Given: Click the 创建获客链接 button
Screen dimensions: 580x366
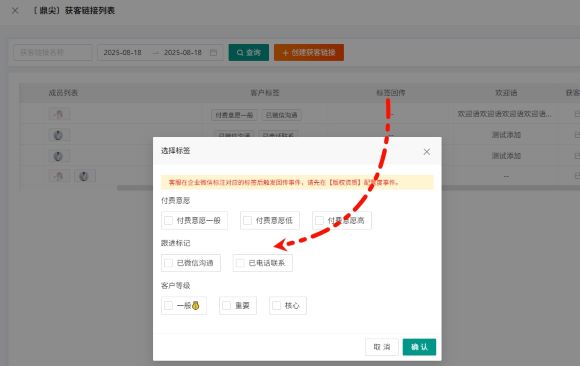Looking at the screenshot, I should (x=309, y=53).
